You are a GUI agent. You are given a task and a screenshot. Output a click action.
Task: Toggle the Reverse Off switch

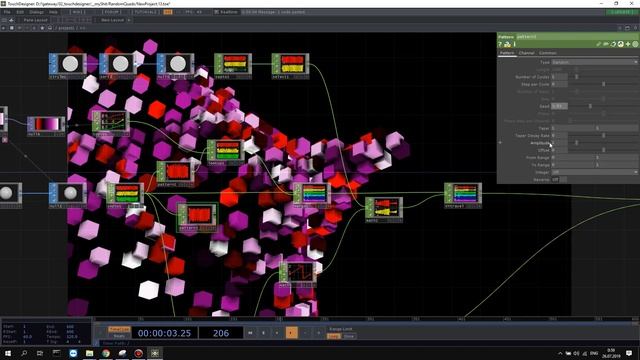click(559, 180)
